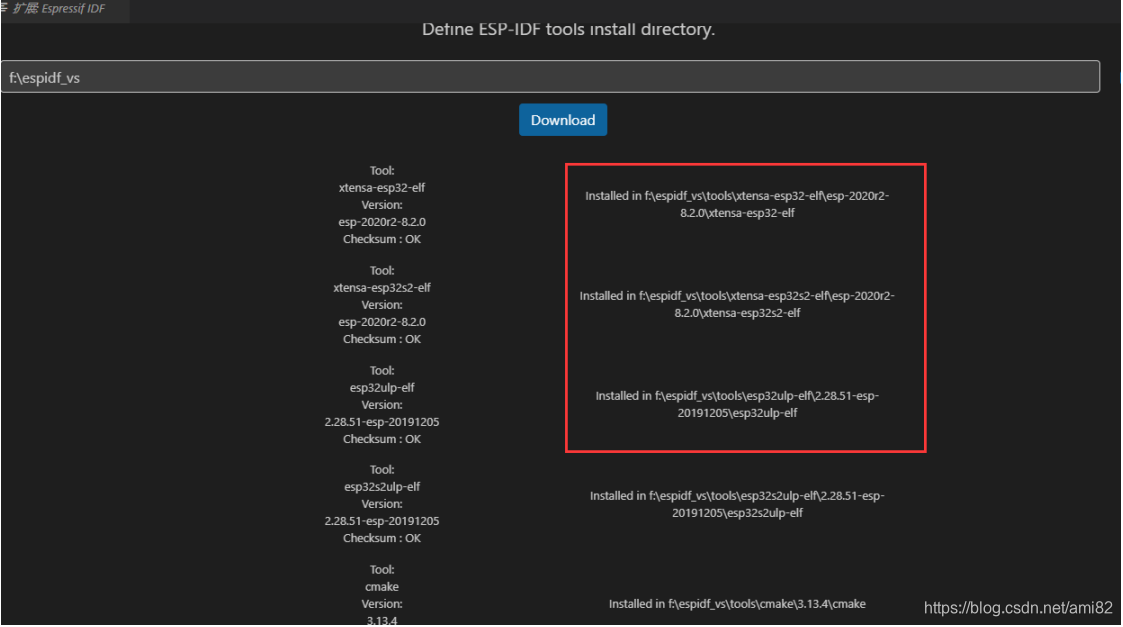The height and width of the screenshot is (627, 1123).
Task: Click the esp32s2ulp-elf tool name
Action: point(382,487)
